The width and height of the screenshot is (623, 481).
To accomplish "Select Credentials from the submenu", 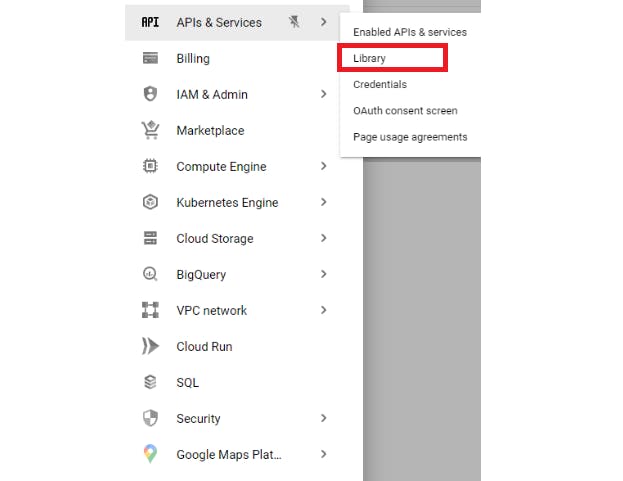I will click(x=380, y=85).
